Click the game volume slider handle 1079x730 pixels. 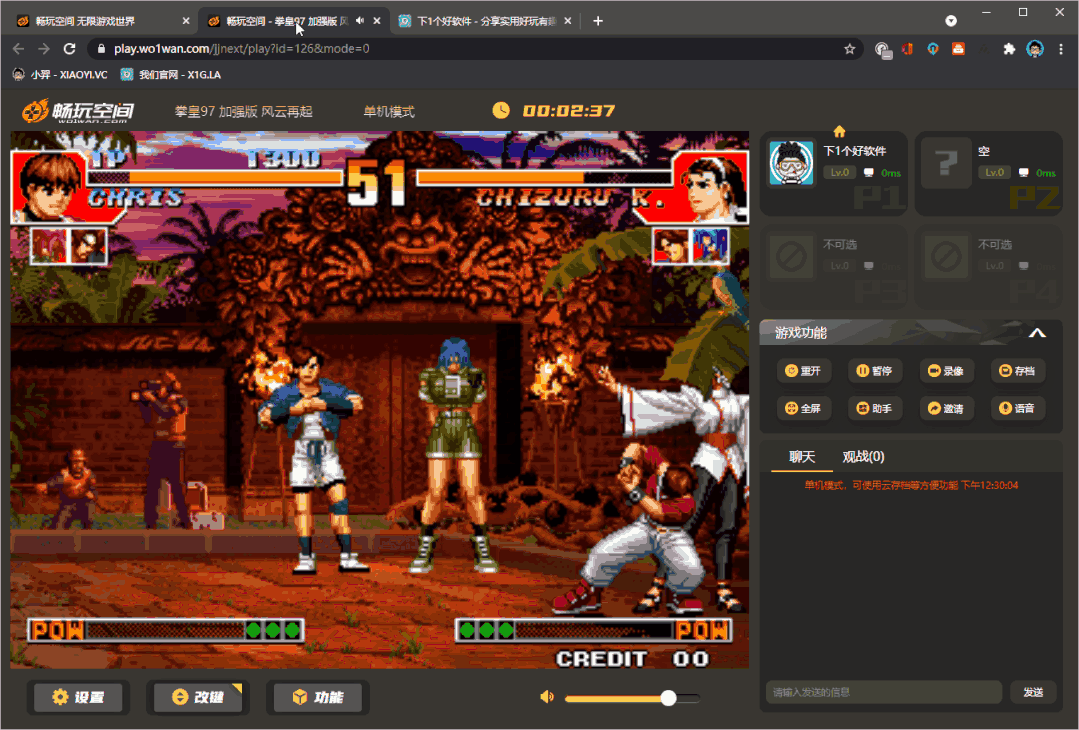[x=668, y=698]
